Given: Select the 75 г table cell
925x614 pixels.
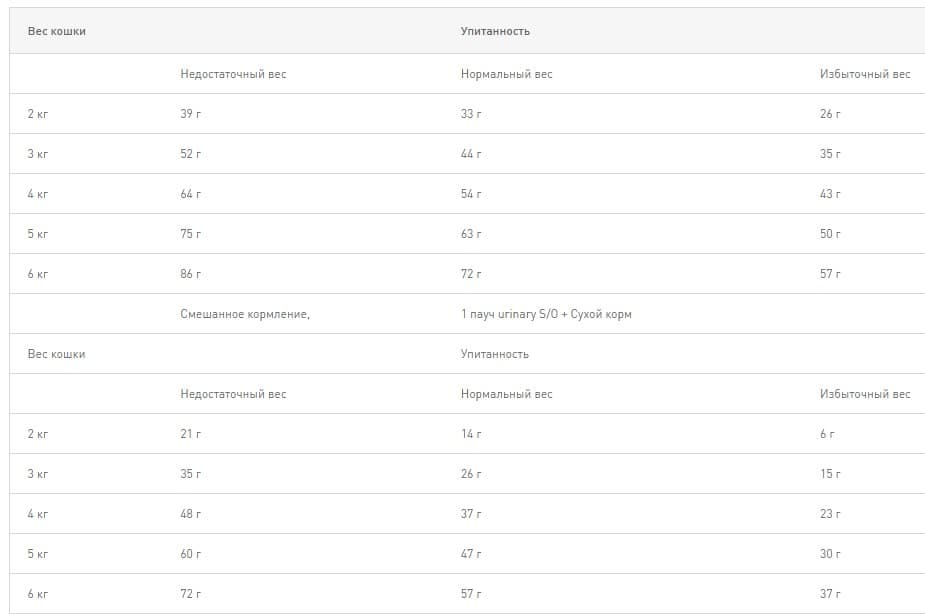Looking at the screenshot, I should (x=191, y=234).
